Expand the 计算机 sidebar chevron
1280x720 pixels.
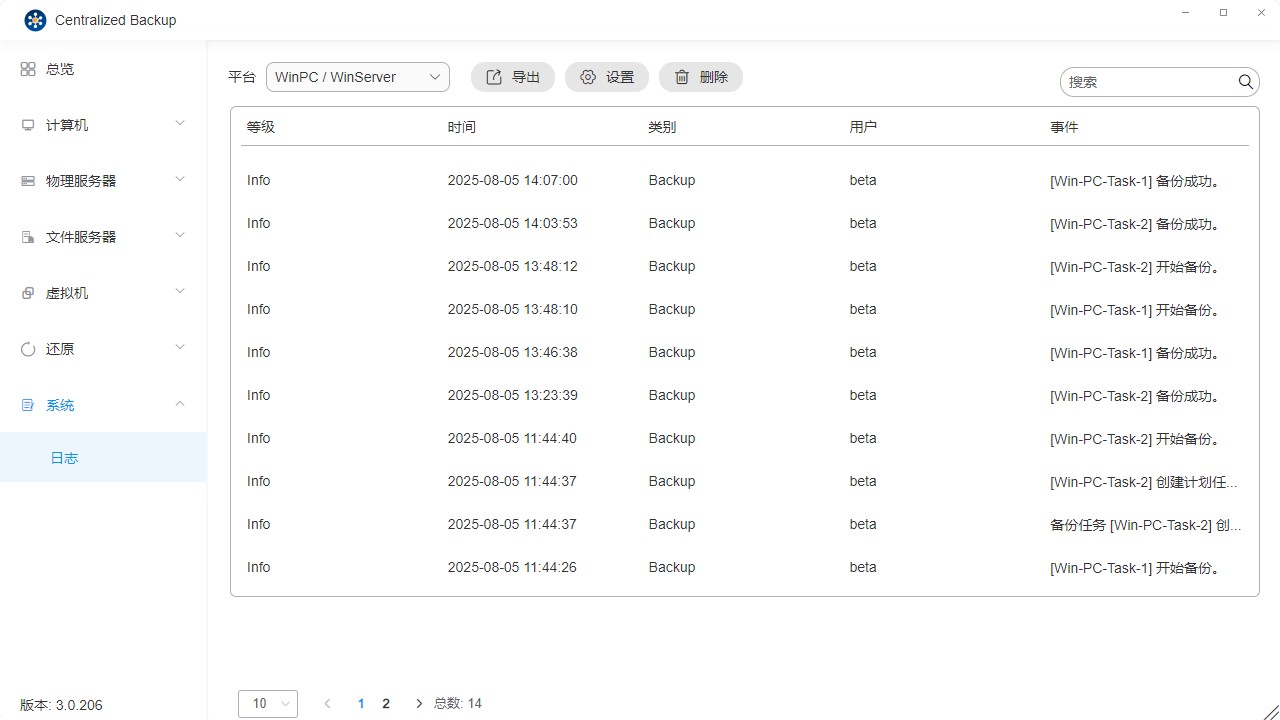[179, 122]
